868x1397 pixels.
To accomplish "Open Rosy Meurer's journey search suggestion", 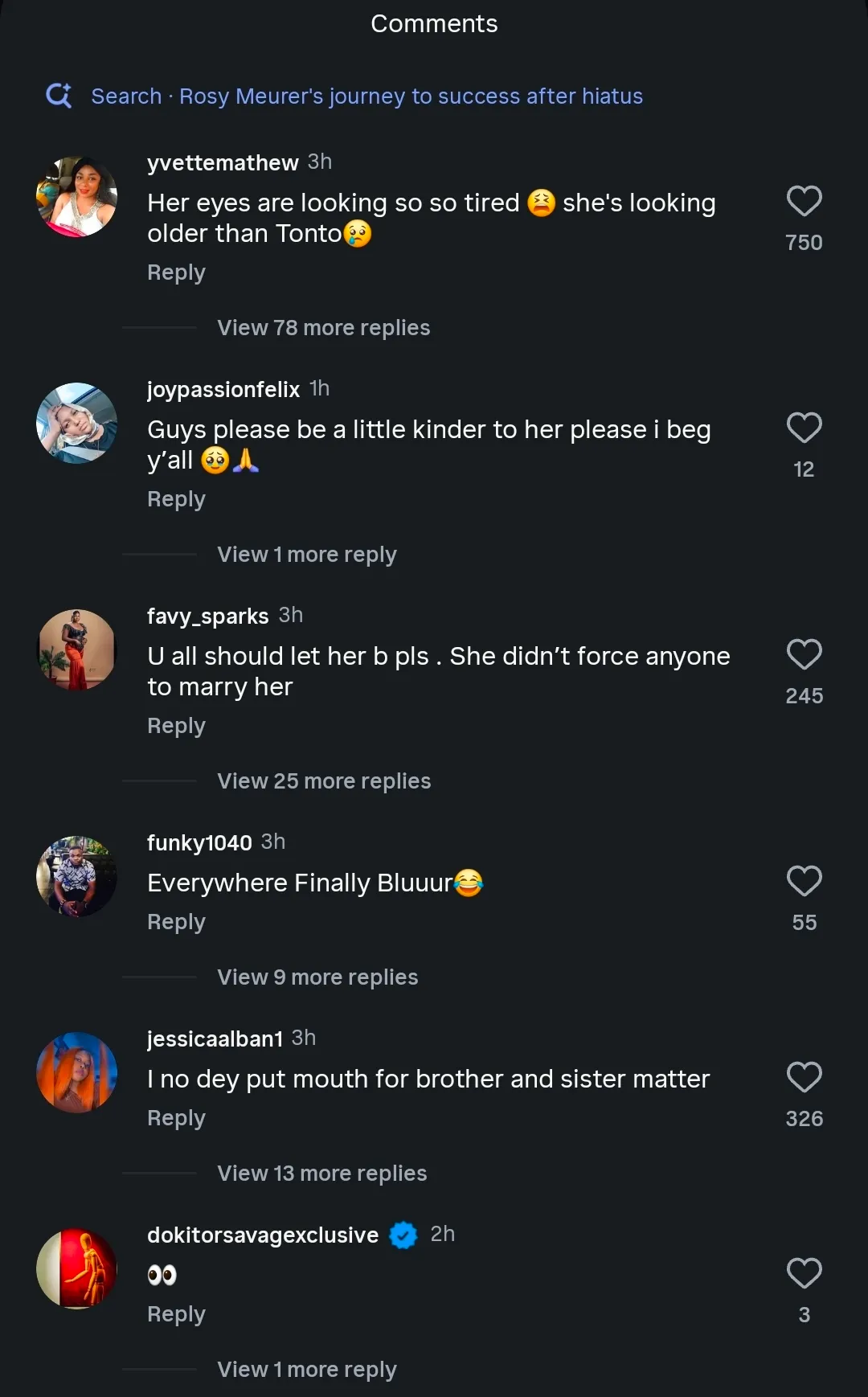I will coord(366,96).
